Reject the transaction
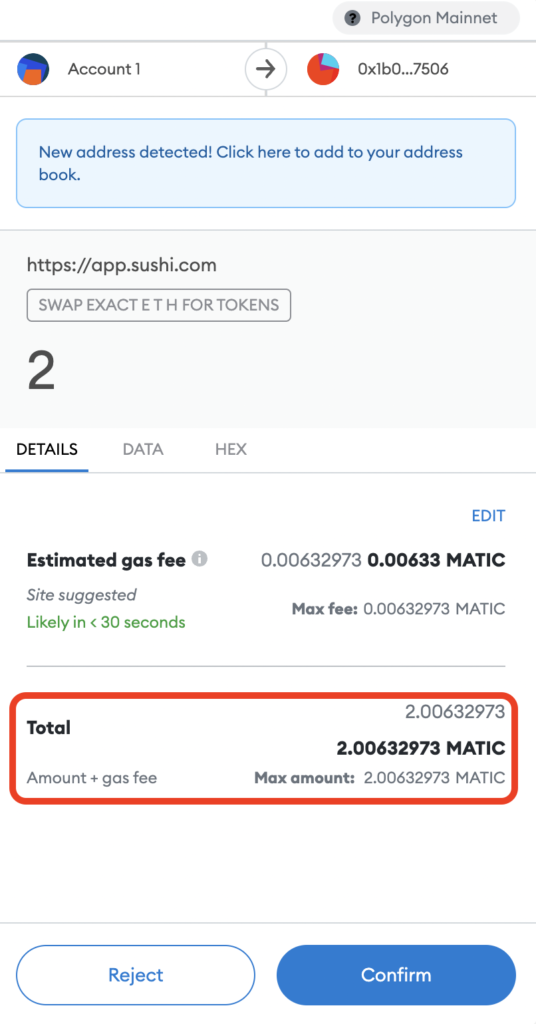 pyautogui.click(x=135, y=975)
